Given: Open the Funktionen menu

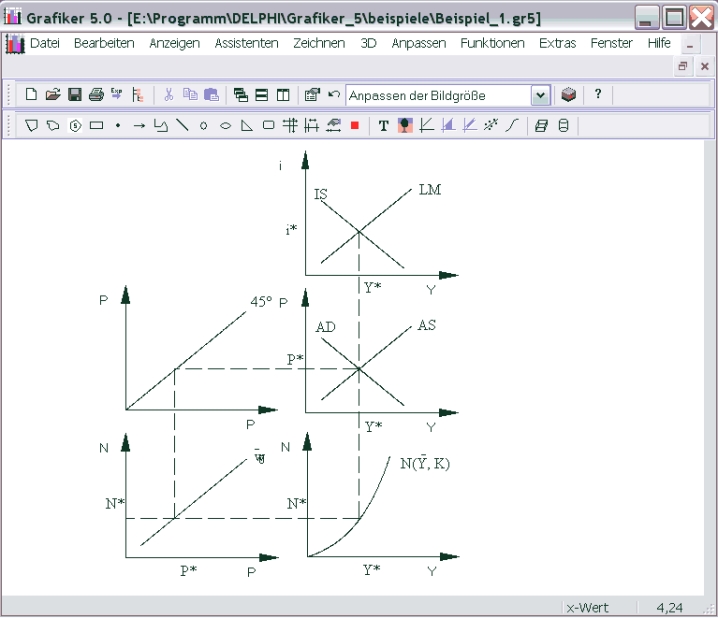Looking at the screenshot, I should 492,44.
